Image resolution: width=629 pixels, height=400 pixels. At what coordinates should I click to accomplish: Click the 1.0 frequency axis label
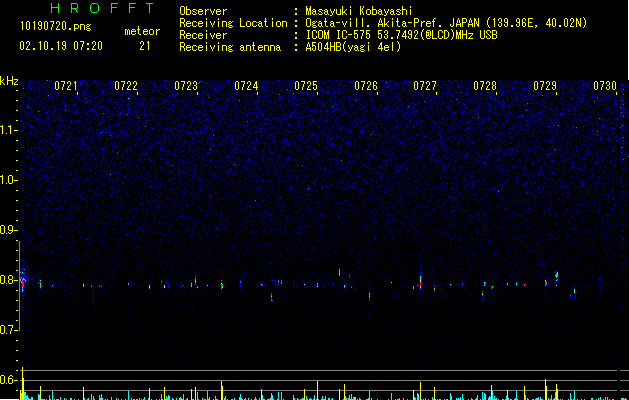tap(8, 180)
